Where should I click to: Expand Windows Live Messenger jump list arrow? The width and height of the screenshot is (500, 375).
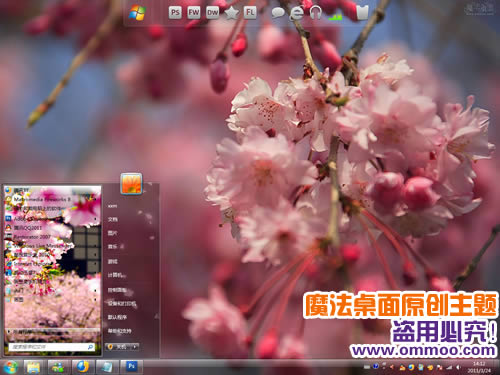point(96,246)
